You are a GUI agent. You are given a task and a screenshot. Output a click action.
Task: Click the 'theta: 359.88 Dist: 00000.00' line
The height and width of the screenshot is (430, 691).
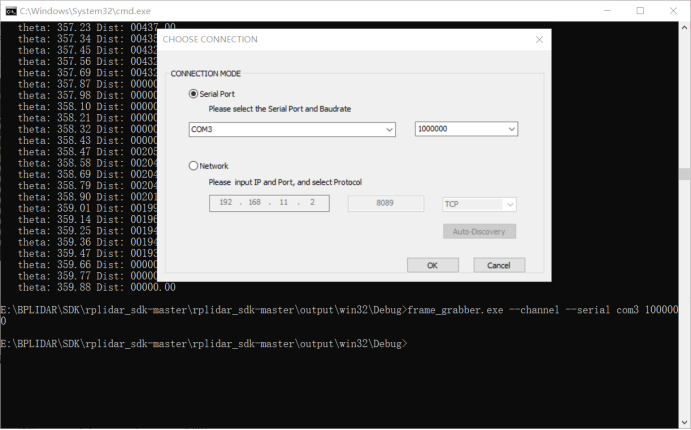coord(97,287)
